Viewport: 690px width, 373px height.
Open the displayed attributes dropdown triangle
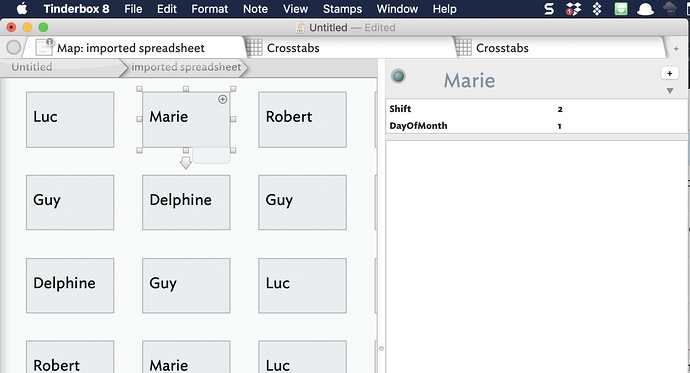(670, 91)
